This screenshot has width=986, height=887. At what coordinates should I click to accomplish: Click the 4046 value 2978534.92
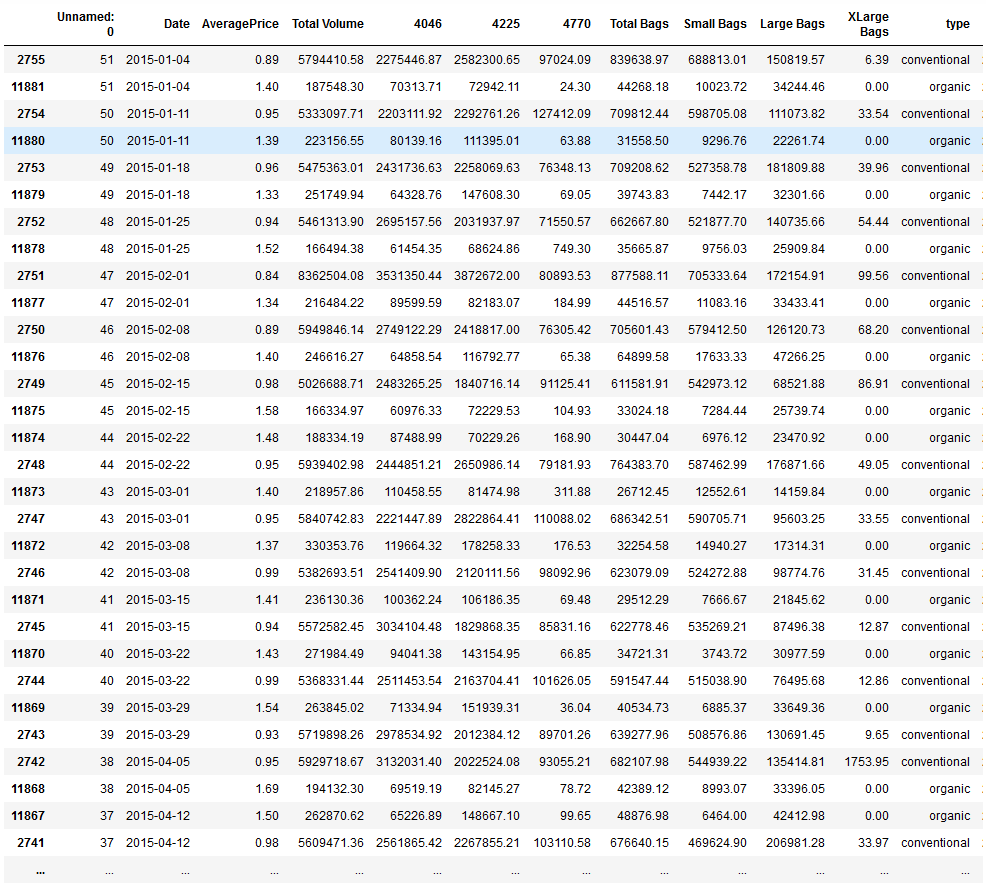409,735
